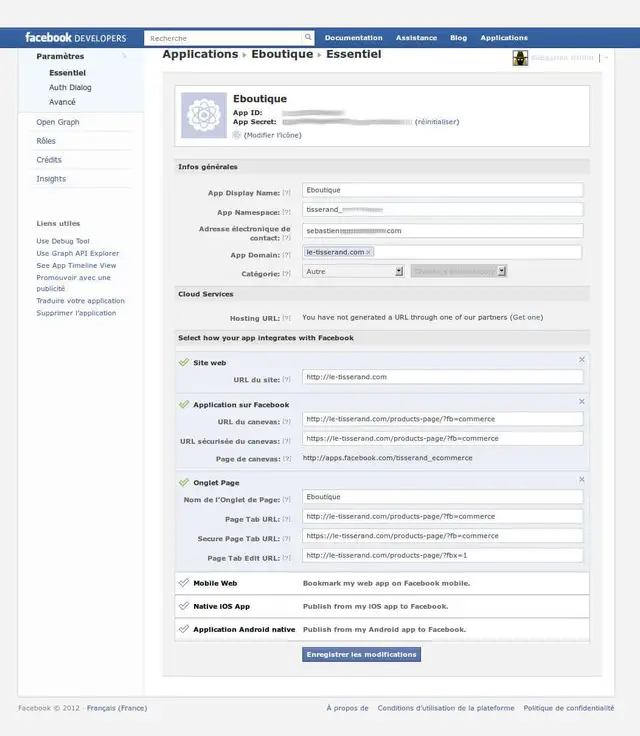Click help icon for App Domain
This screenshot has width=640, height=736.
[286, 255]
